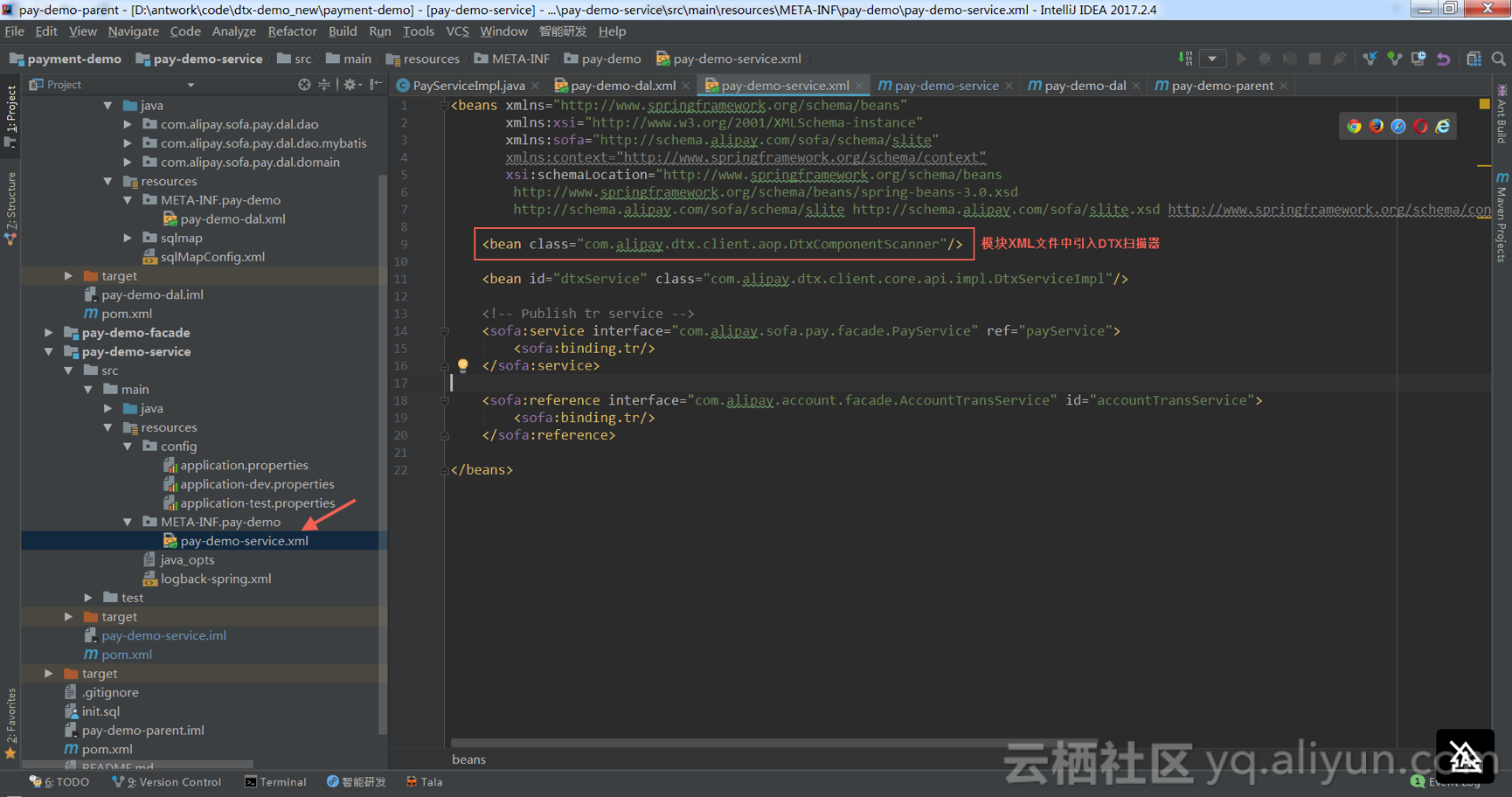Screen dimensions: 1512x797
Task: Open the 9: Version Control tool window
Action: click(x=167, y=782)
